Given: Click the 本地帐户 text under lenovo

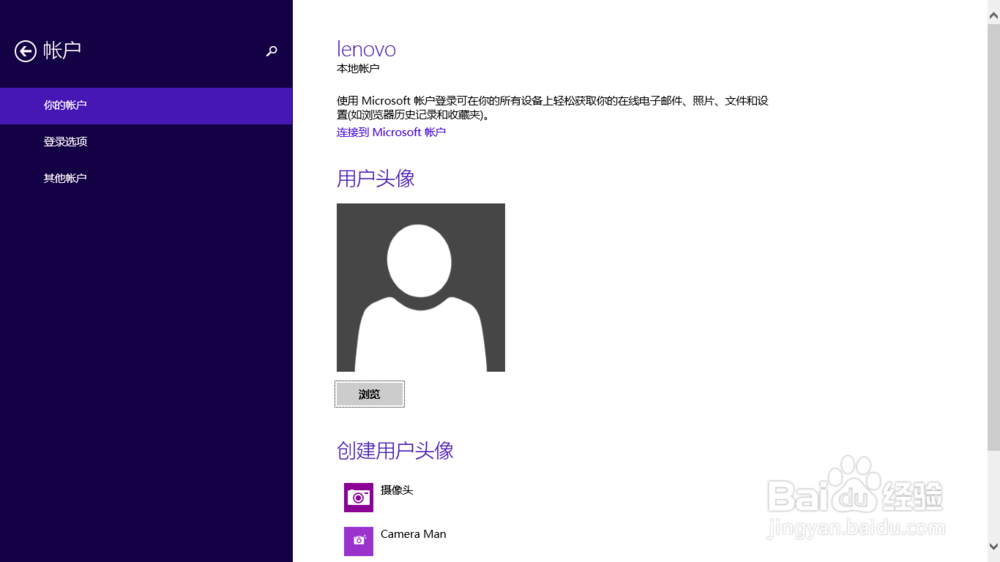Looking at the screenshot, I should [x=358, y=68].
